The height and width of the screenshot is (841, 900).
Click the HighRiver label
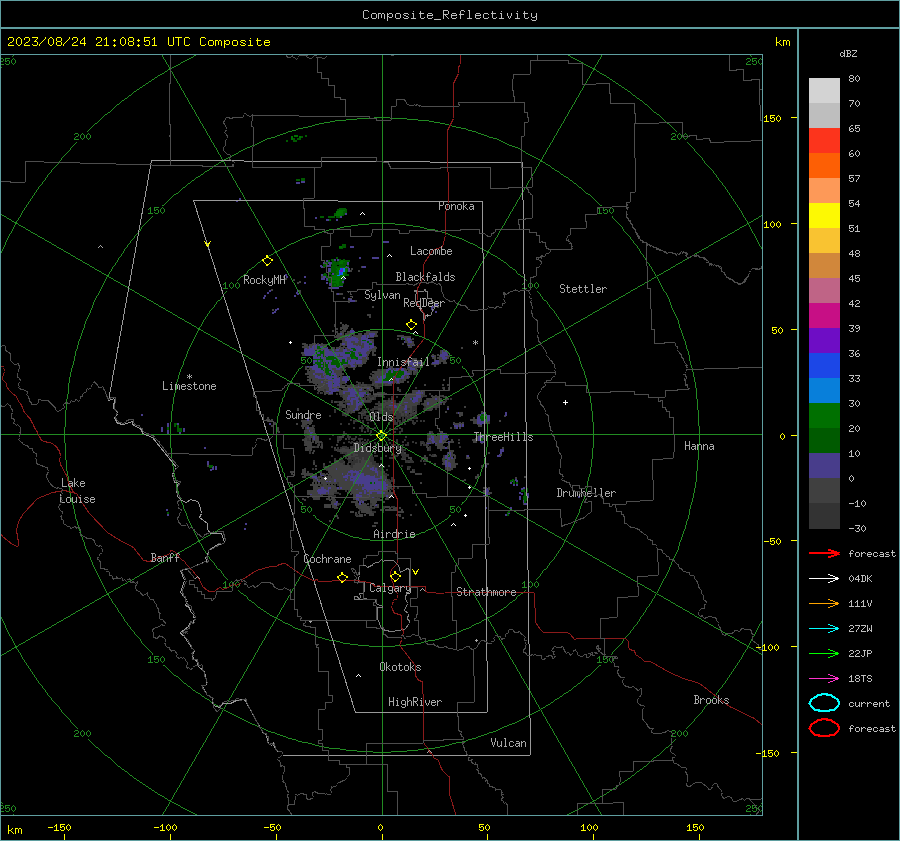point(415,702)
